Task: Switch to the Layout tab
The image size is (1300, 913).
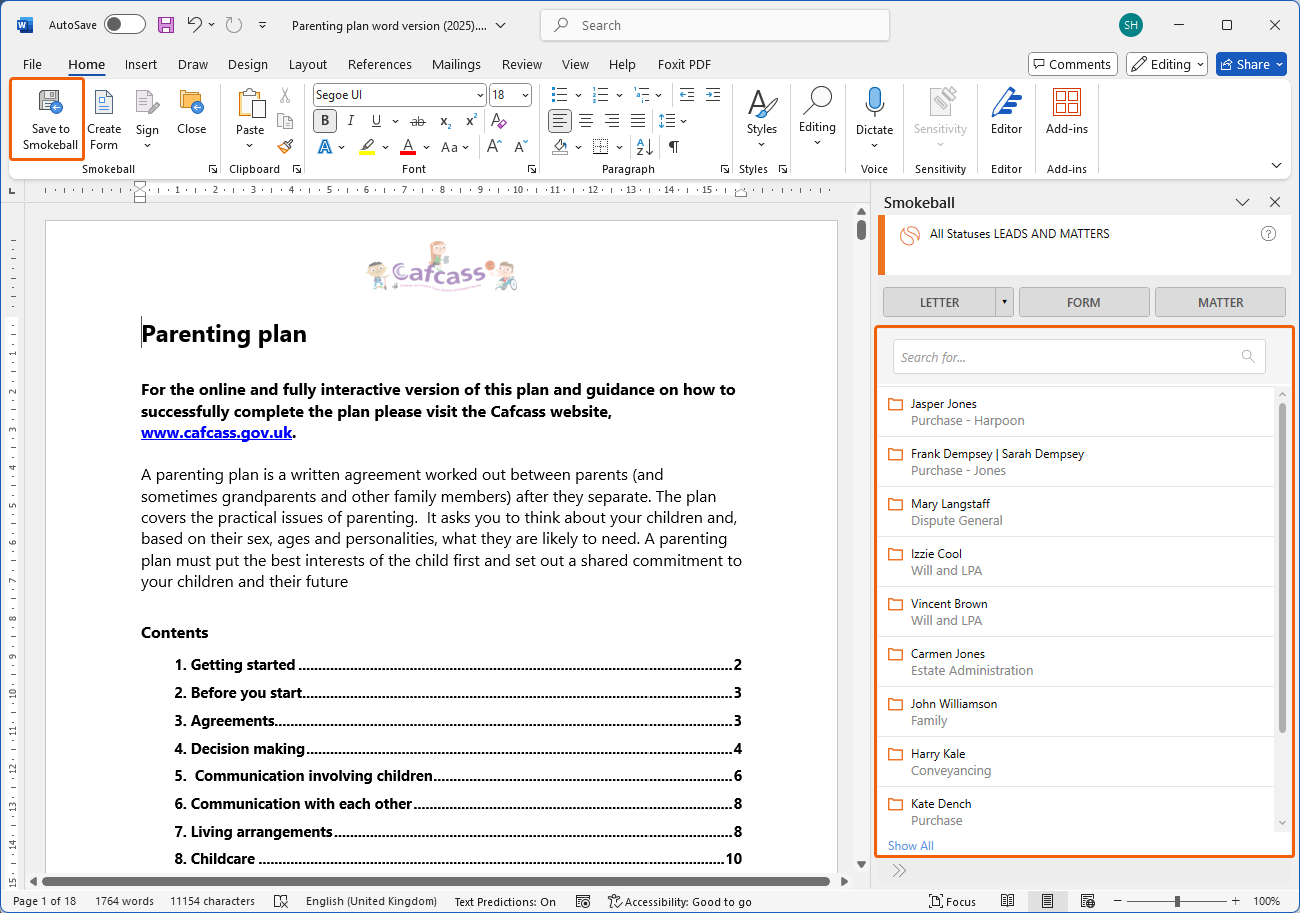Action: 308,64
